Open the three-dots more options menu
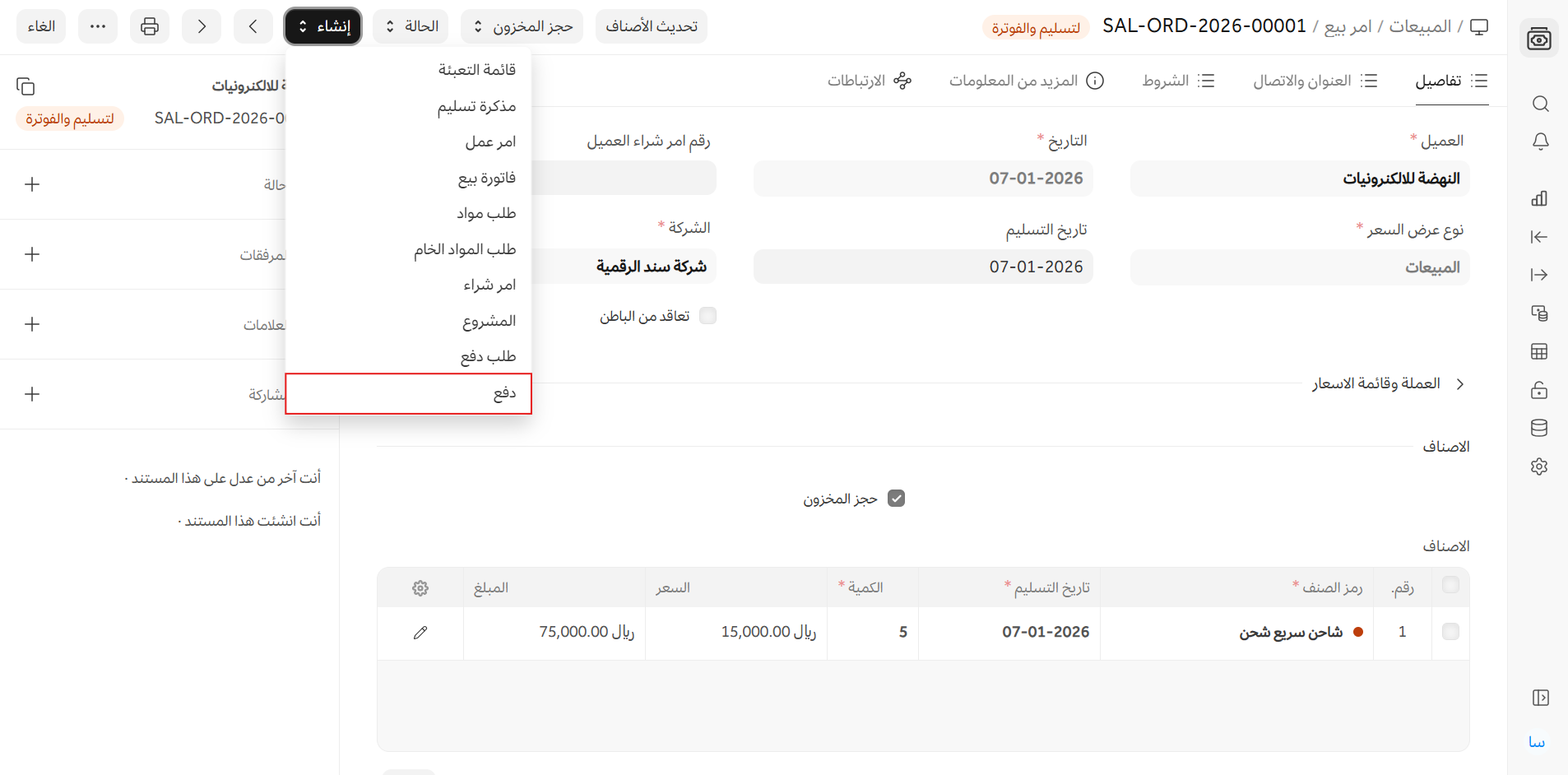This screenshot has width=1568, height=775. (x=98, y=26)
